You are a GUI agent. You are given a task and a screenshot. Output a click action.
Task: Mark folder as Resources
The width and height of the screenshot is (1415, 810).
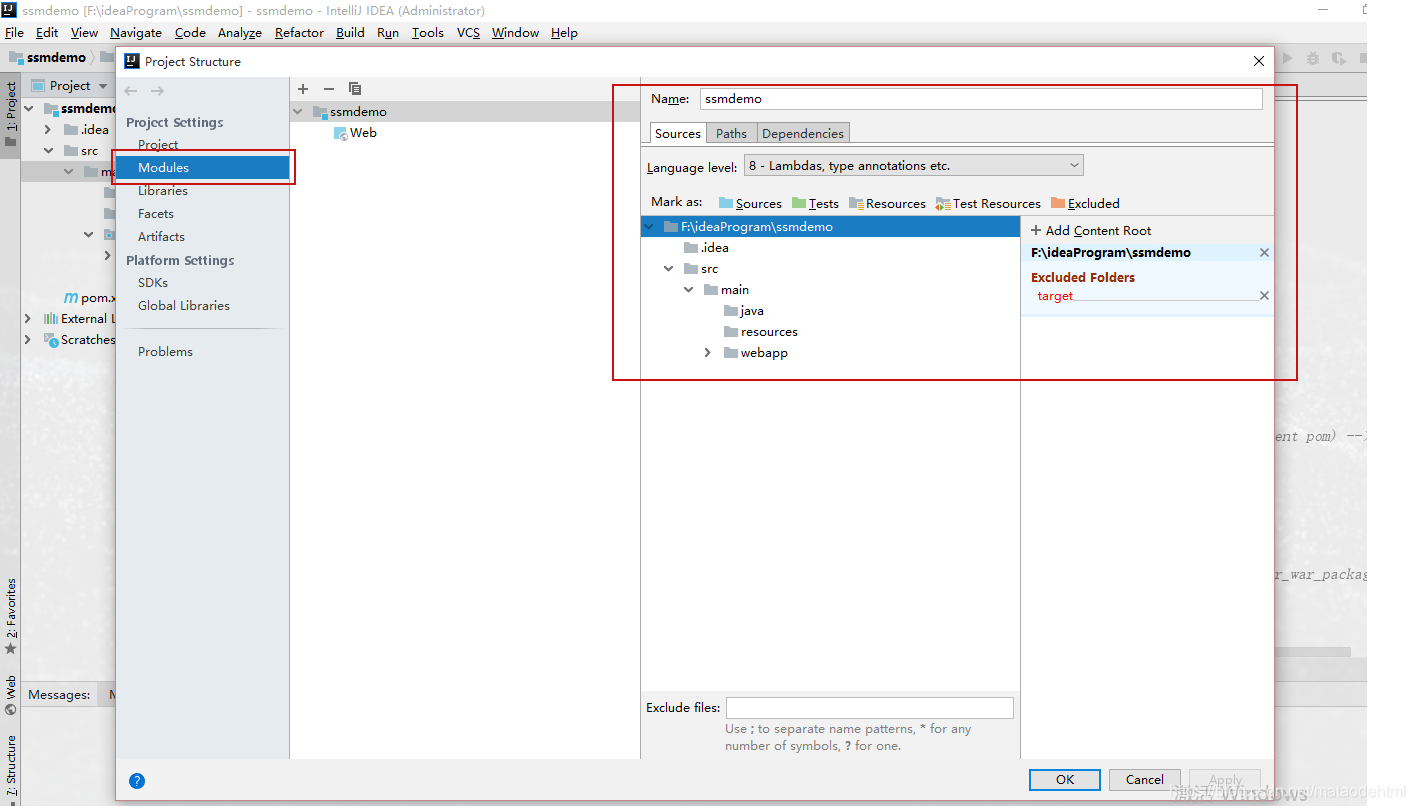pyautogui.click(x=887, y=203)
